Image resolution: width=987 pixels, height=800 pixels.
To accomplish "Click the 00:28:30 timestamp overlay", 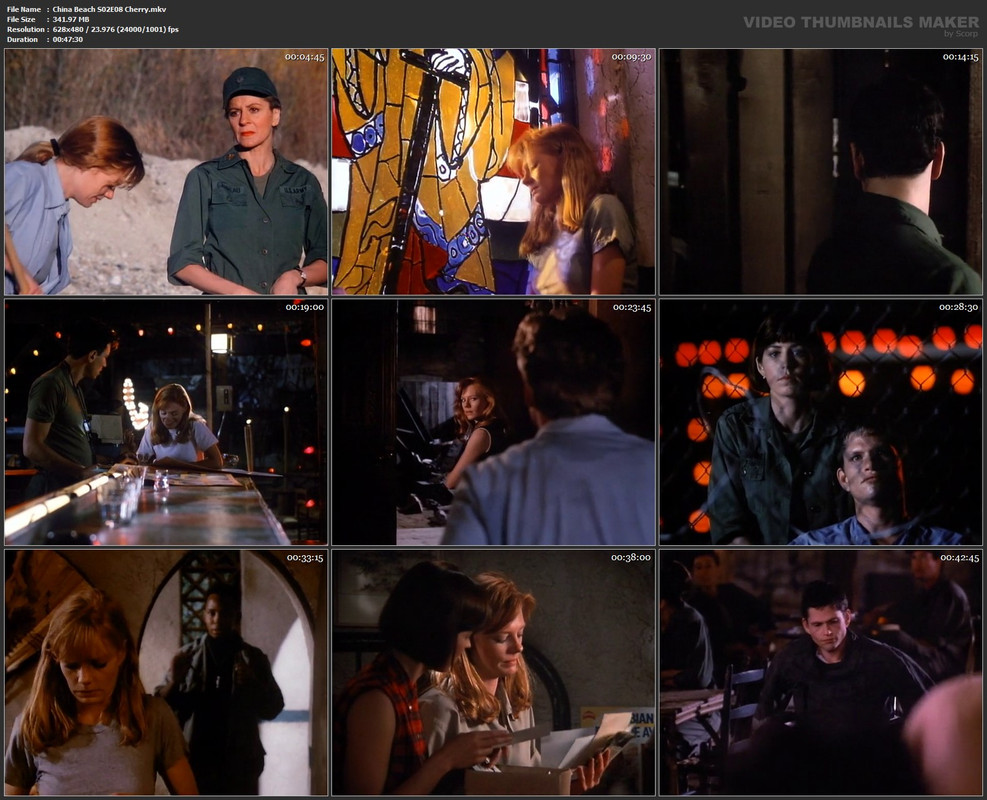I will [959, 307].
